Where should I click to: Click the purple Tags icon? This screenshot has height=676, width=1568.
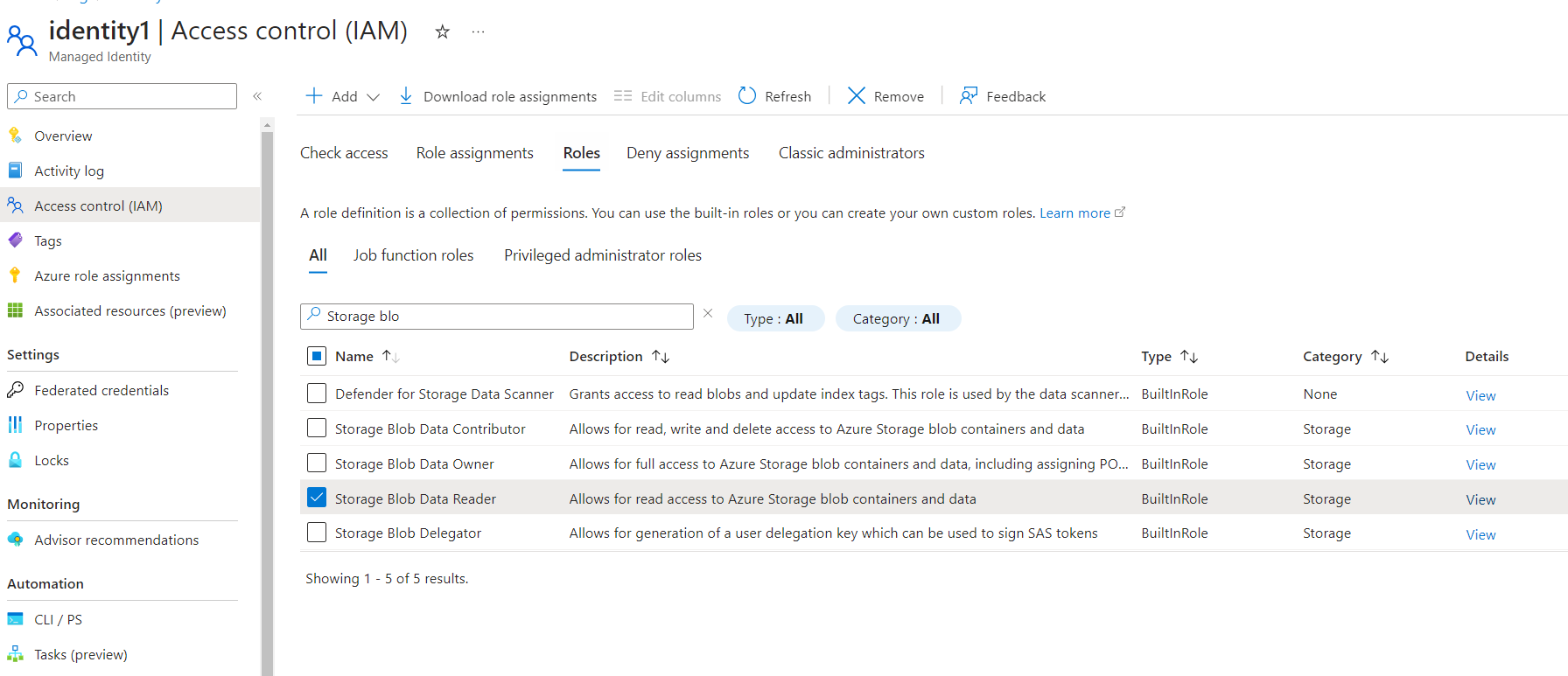pos(16,240)
